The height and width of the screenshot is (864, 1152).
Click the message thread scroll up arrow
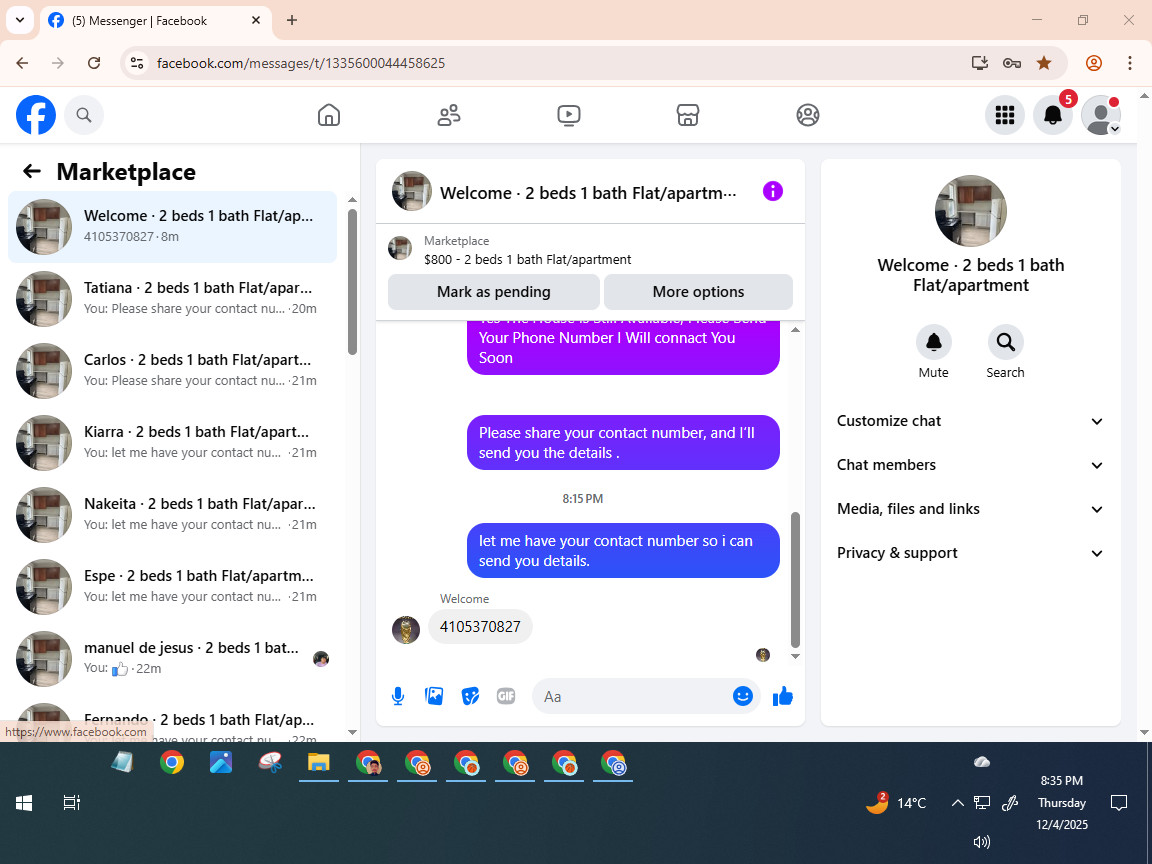(x=795, y=330)
